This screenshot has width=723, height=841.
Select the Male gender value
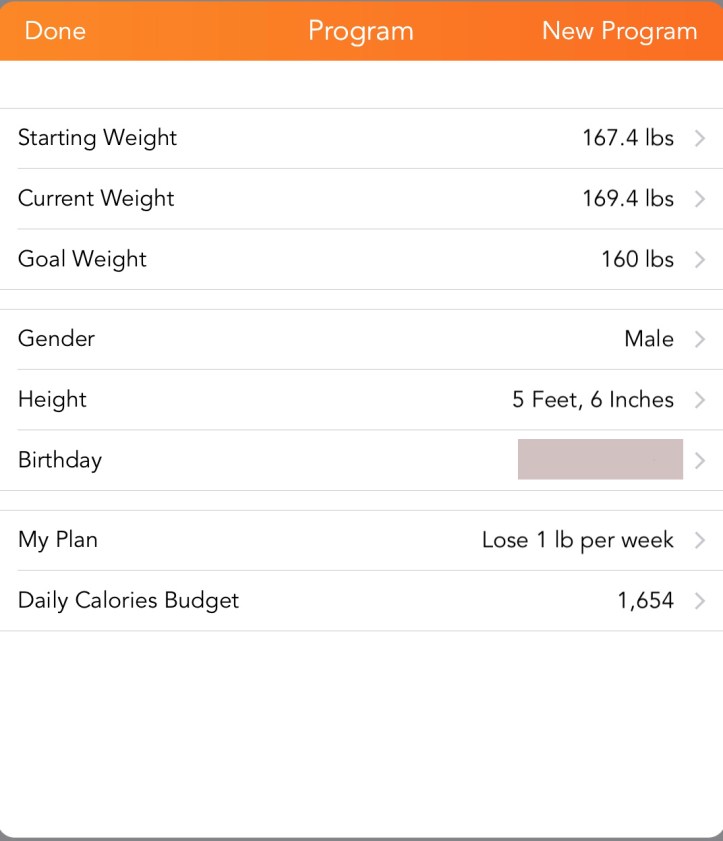(x=649, y=339)
